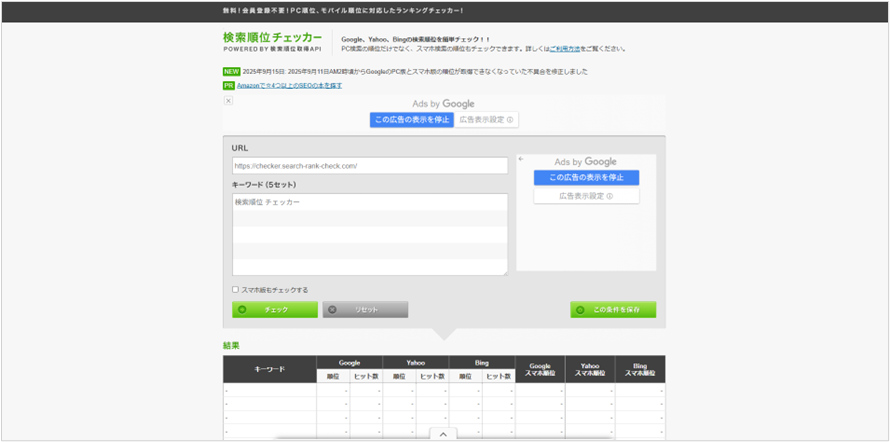This screenshot has height=442, width=890.
Task: Open side ad 広告表示設定 option
Action: point(586,197)
